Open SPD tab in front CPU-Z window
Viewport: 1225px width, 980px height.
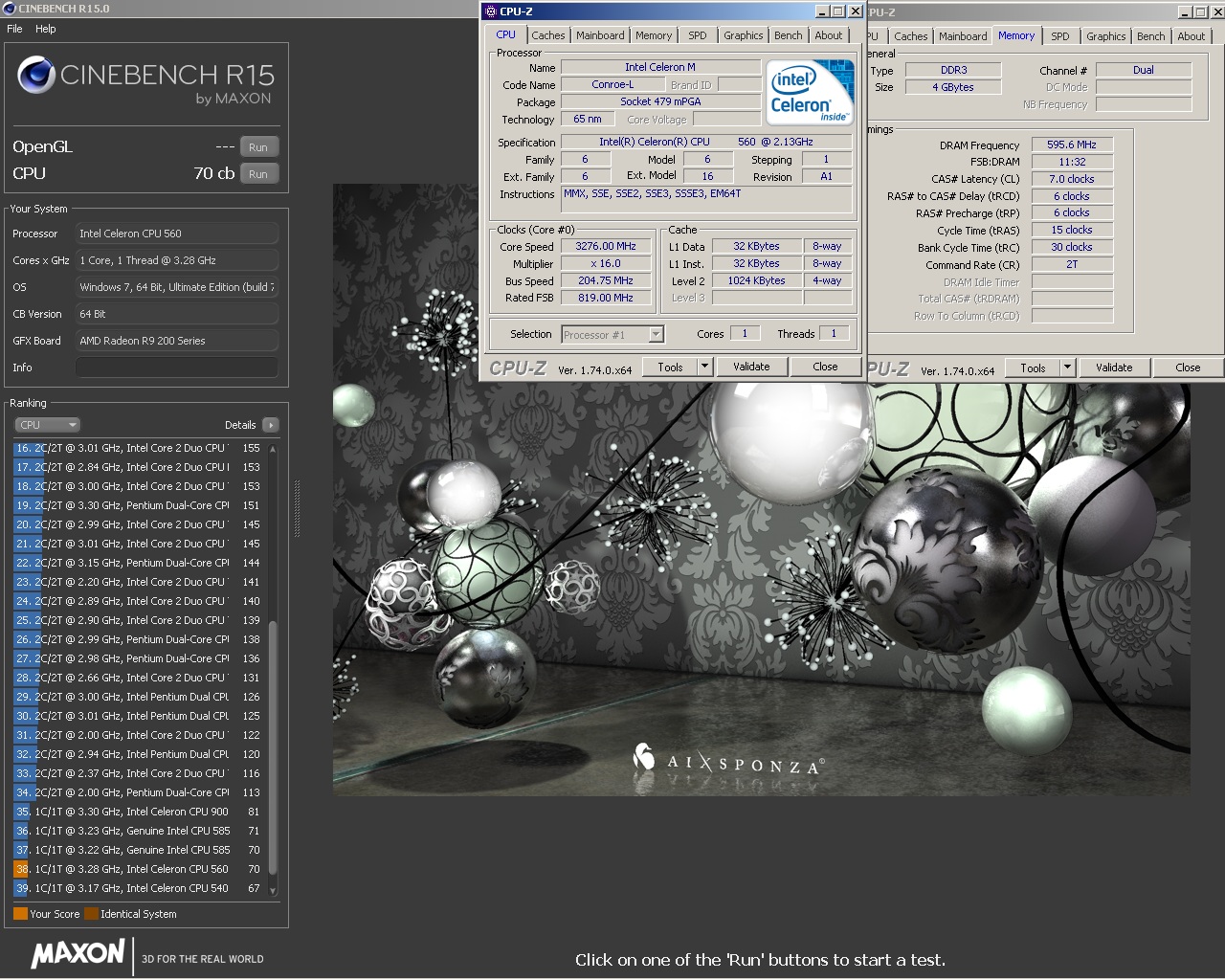click(x=698, y=35)
